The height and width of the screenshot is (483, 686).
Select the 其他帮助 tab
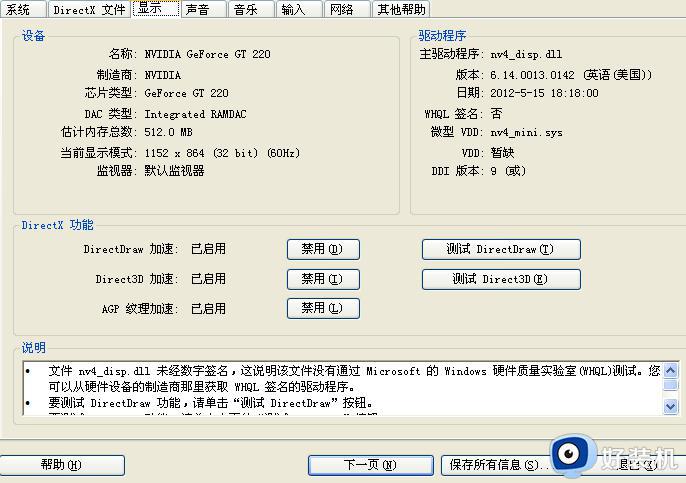[x=401, y=9]
